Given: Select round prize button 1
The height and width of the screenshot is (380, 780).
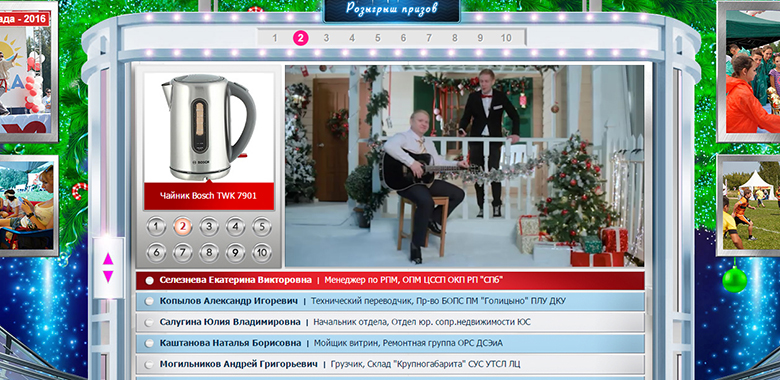Looking at the screenshot, I should pyautogui.click(x=156, y=227).
